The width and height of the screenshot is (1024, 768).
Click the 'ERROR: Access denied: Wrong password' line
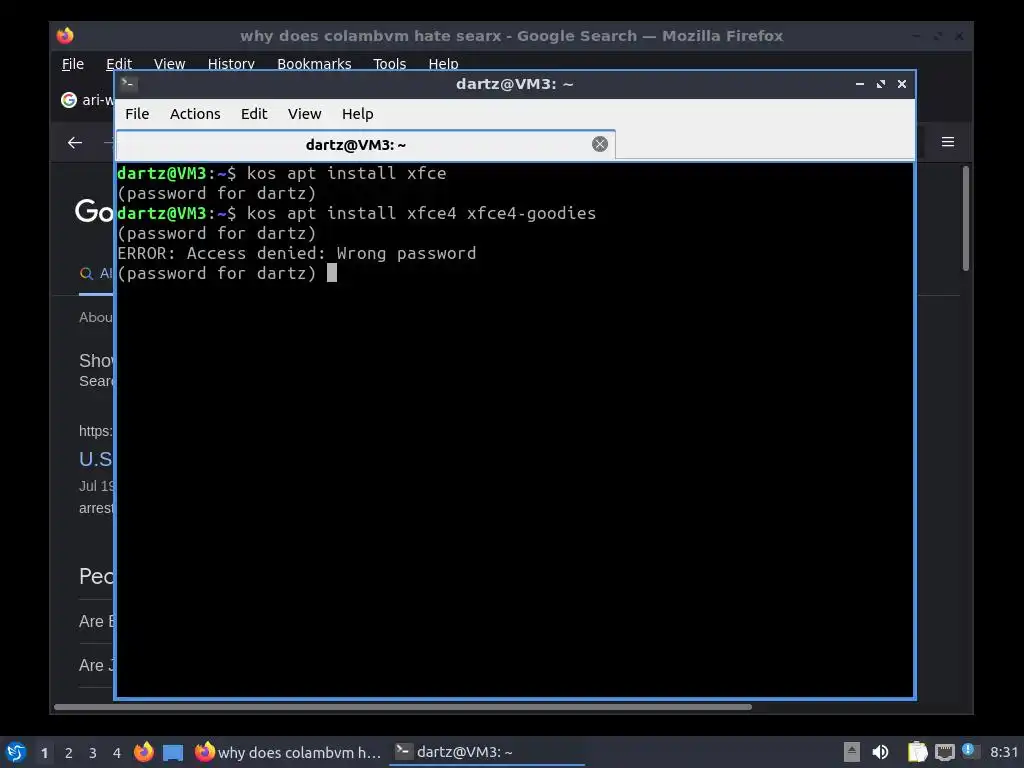[x=297, y=253]
